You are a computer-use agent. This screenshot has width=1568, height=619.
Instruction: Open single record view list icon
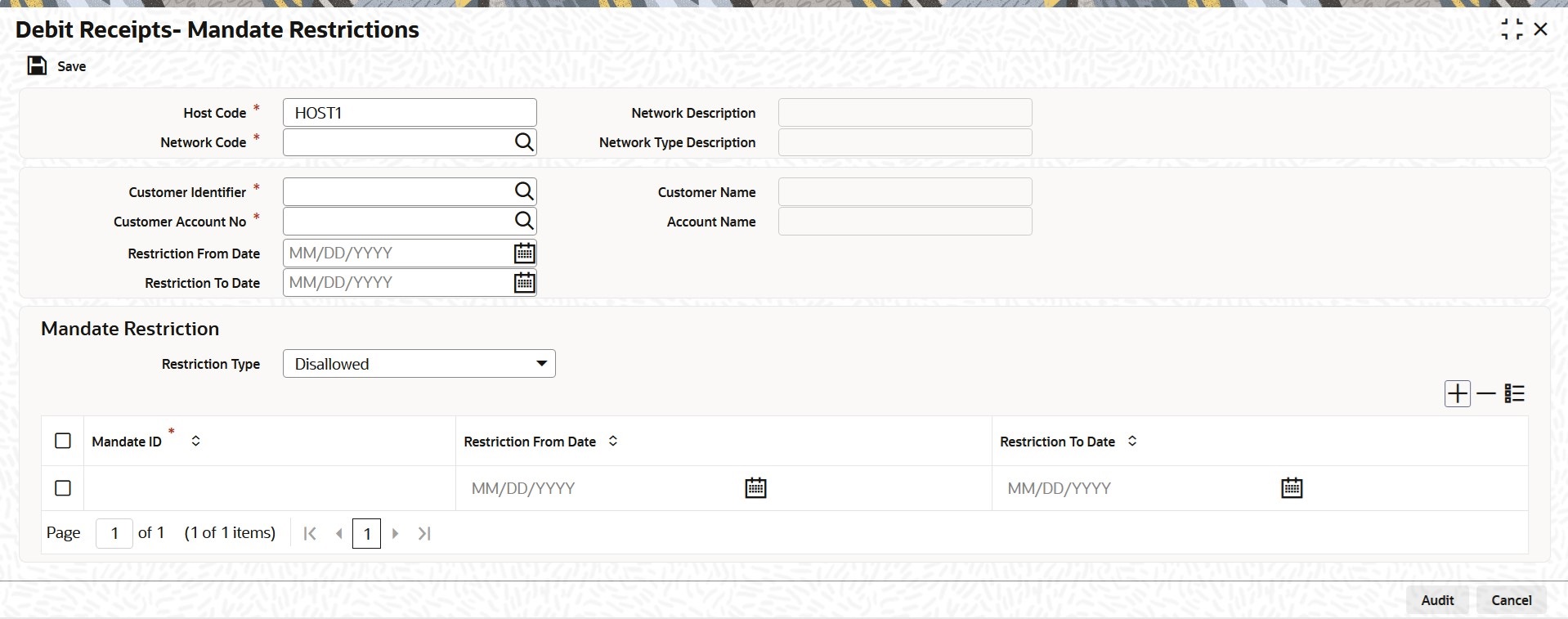(x=1515, y=394)
